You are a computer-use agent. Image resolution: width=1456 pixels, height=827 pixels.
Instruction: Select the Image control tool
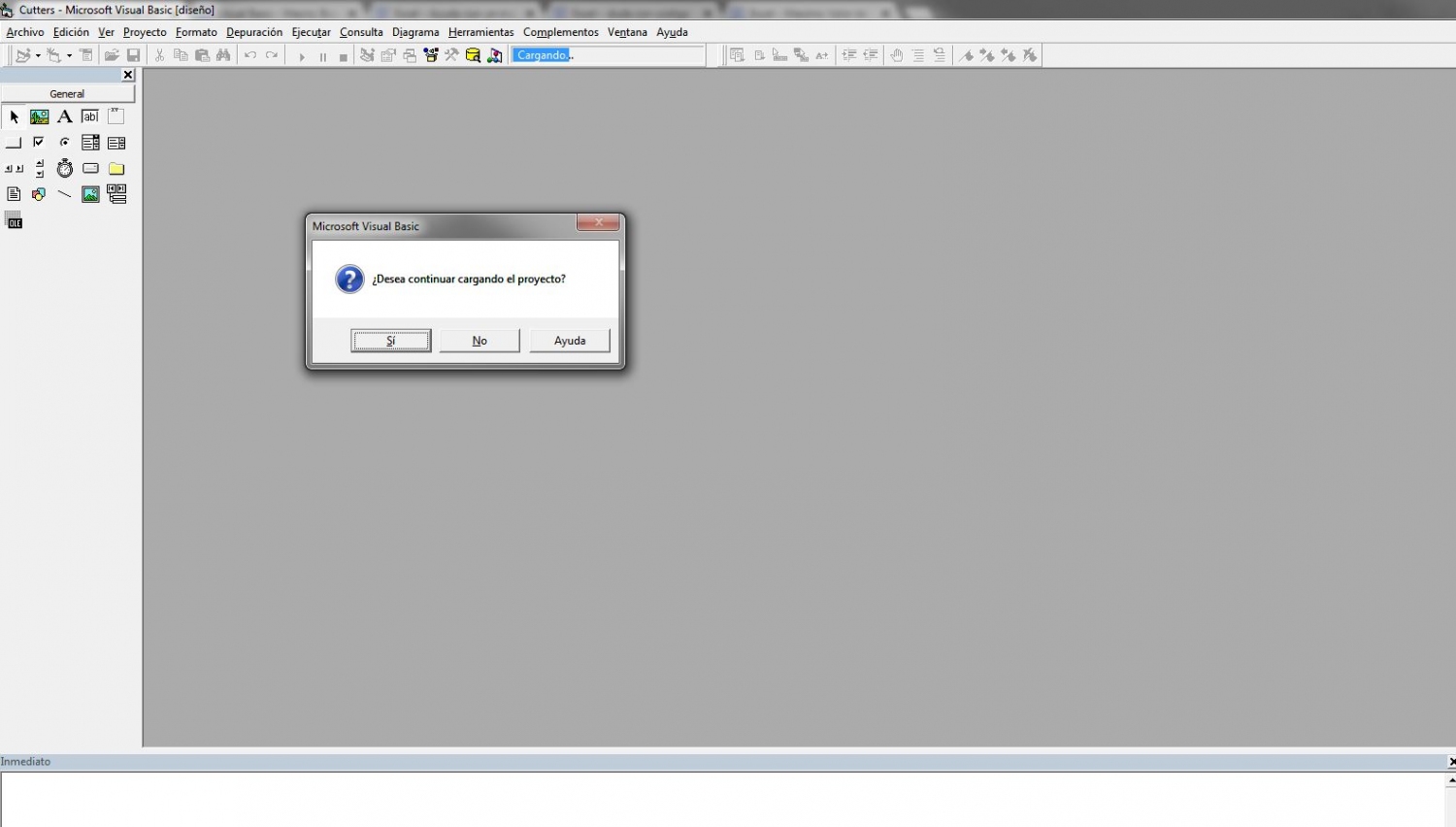(90, 194)
